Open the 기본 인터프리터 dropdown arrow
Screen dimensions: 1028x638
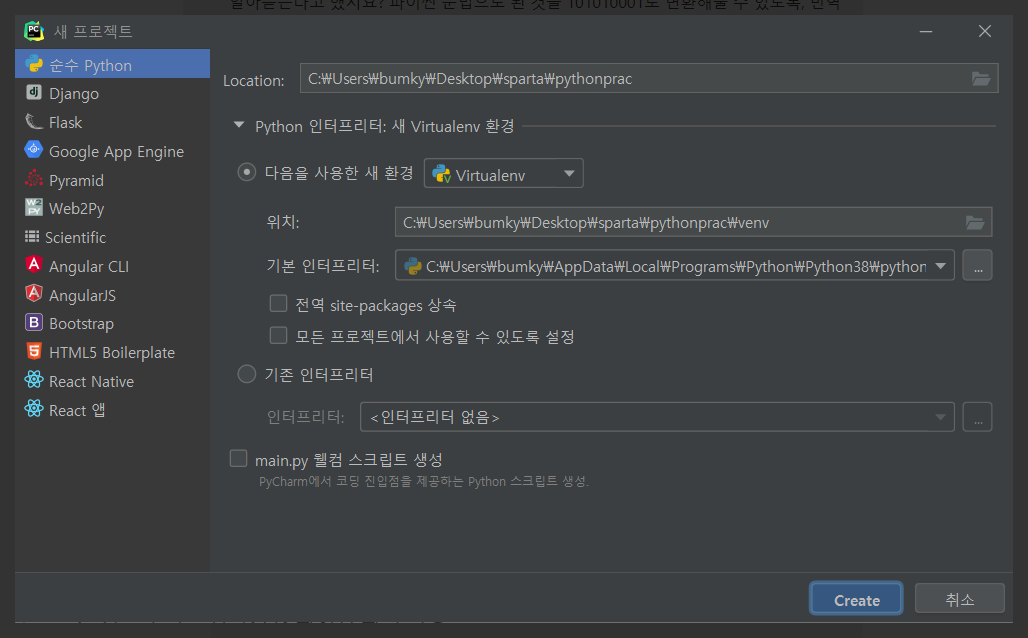pyautogui.click(x=941, y=266)
